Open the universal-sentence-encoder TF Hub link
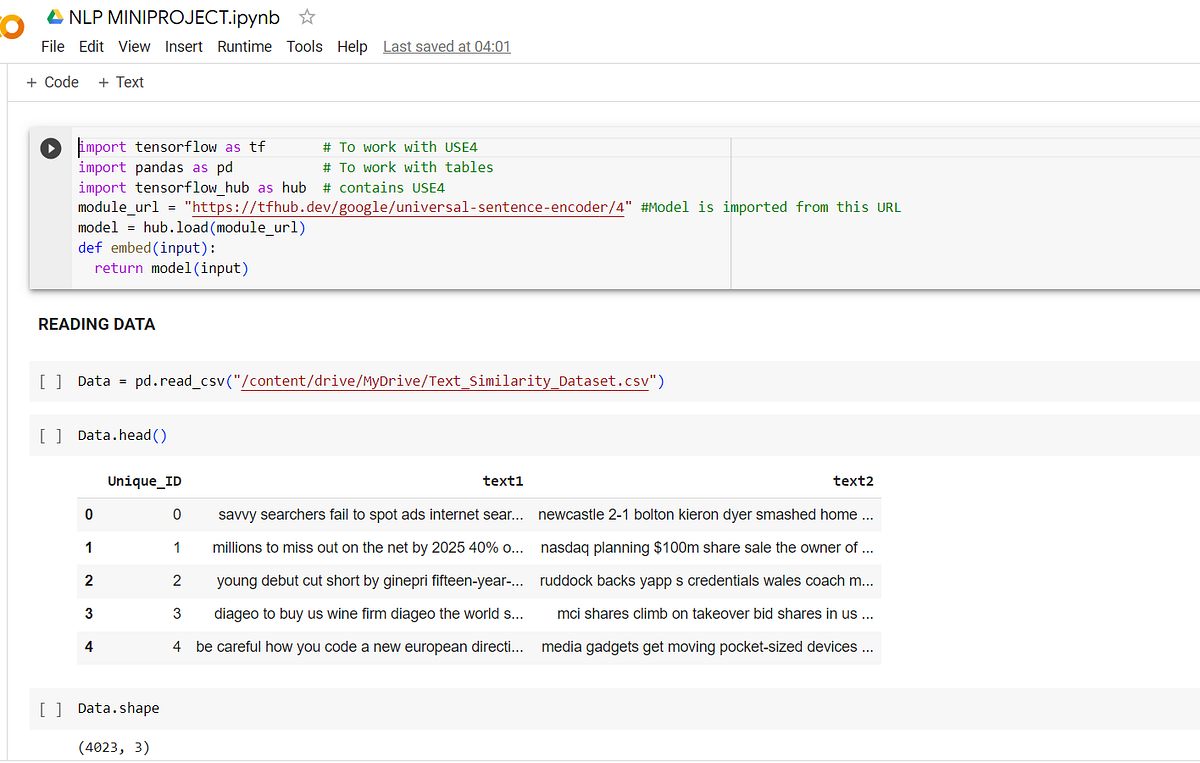Image resolution: width=1200 pixels, height=763 pixels. point(408,207)
